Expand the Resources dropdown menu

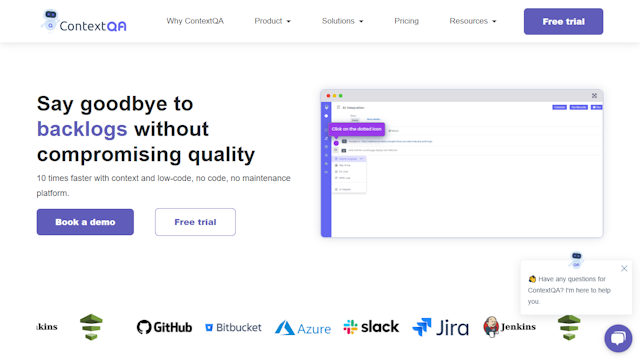[473, 21]
